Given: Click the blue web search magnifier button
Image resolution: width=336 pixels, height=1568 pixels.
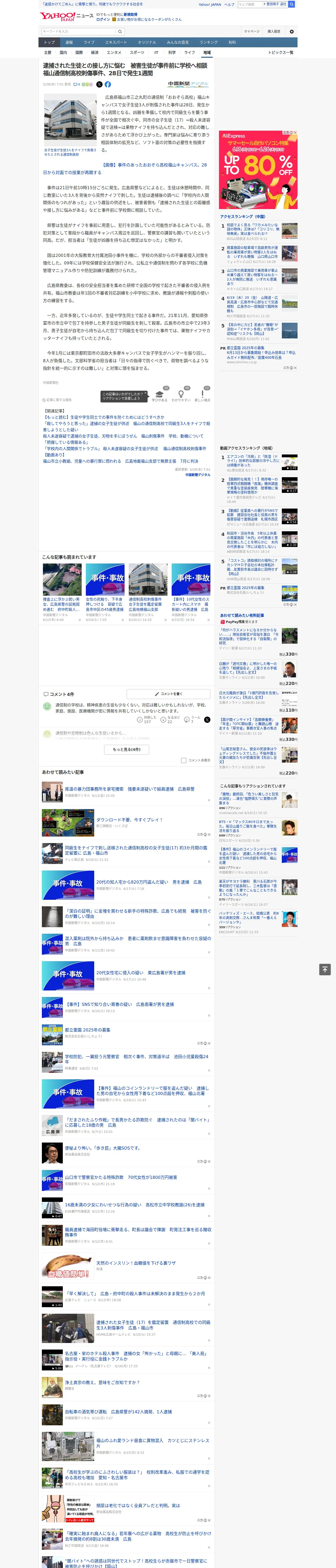Looking at the screenshot, I should 292,4.
